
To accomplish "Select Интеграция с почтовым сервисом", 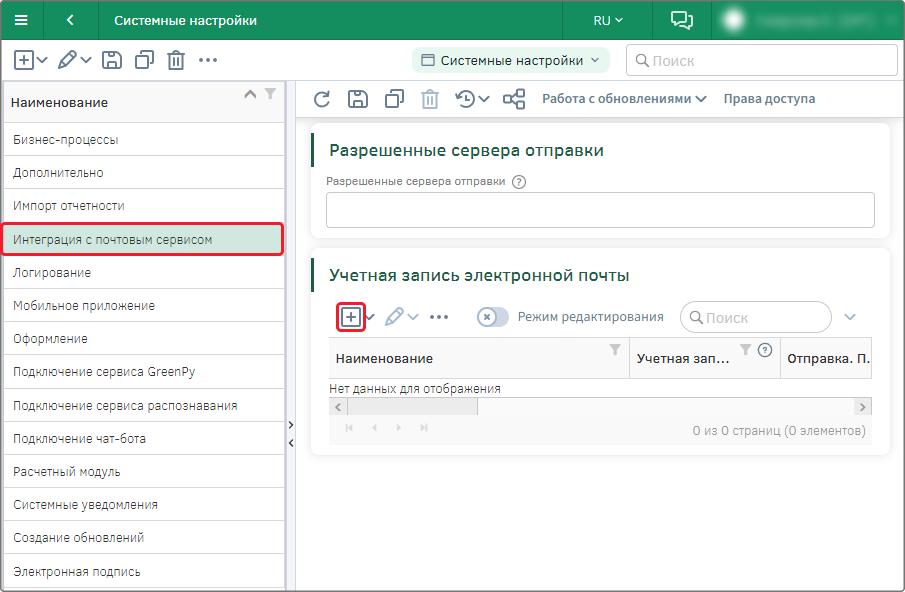I will click(x=143, y=239).
